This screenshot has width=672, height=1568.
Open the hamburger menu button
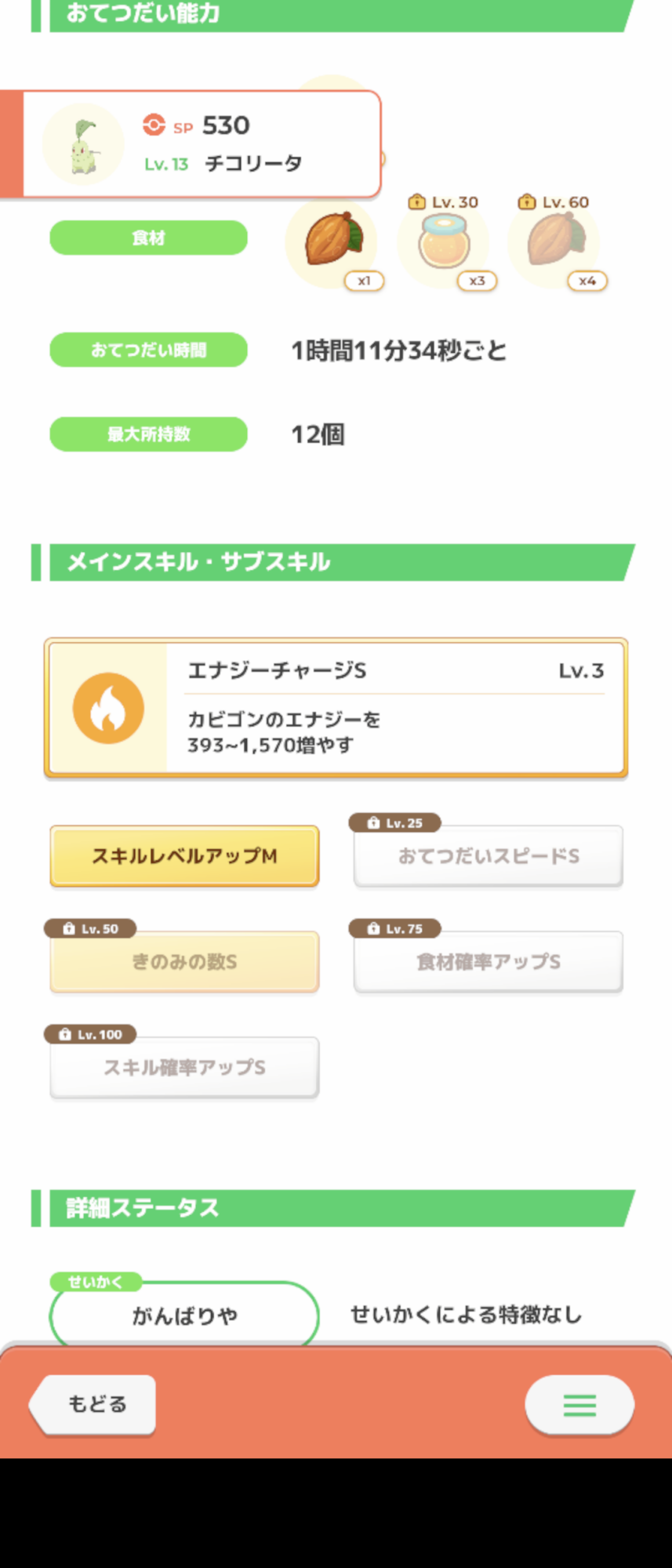point(579,1405)
